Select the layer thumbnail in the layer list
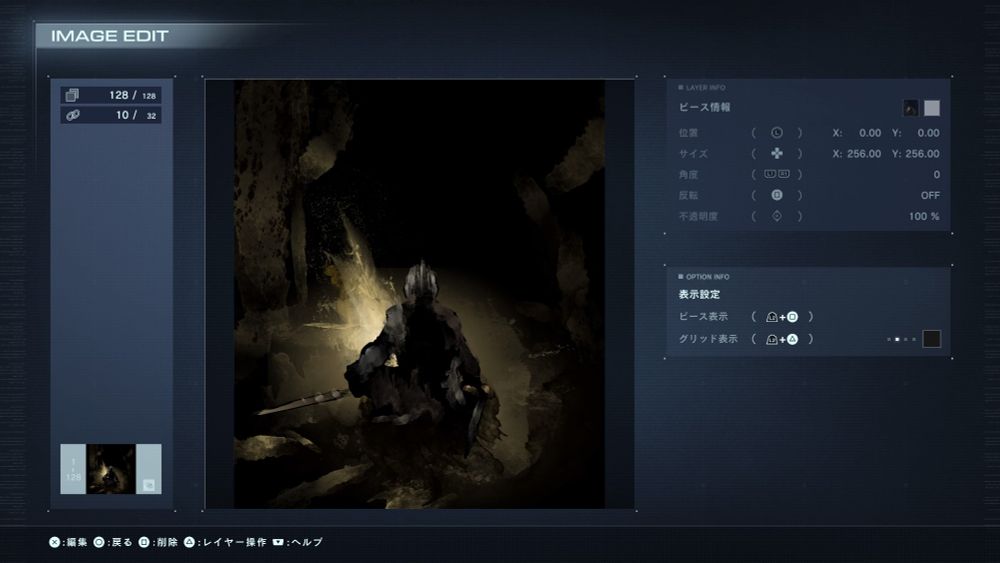The width and height of the screenshot is (1000, 563). click(111, 469)
